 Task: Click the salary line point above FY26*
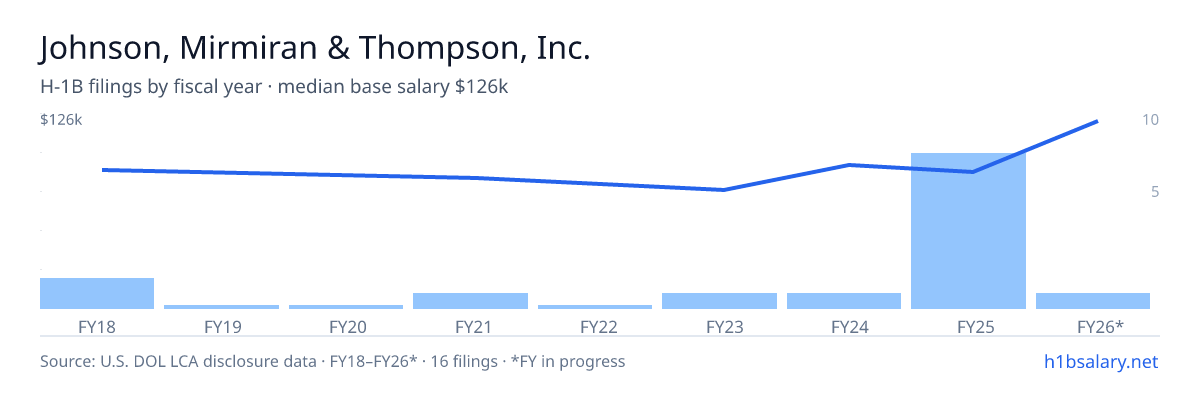[1097, 121]
